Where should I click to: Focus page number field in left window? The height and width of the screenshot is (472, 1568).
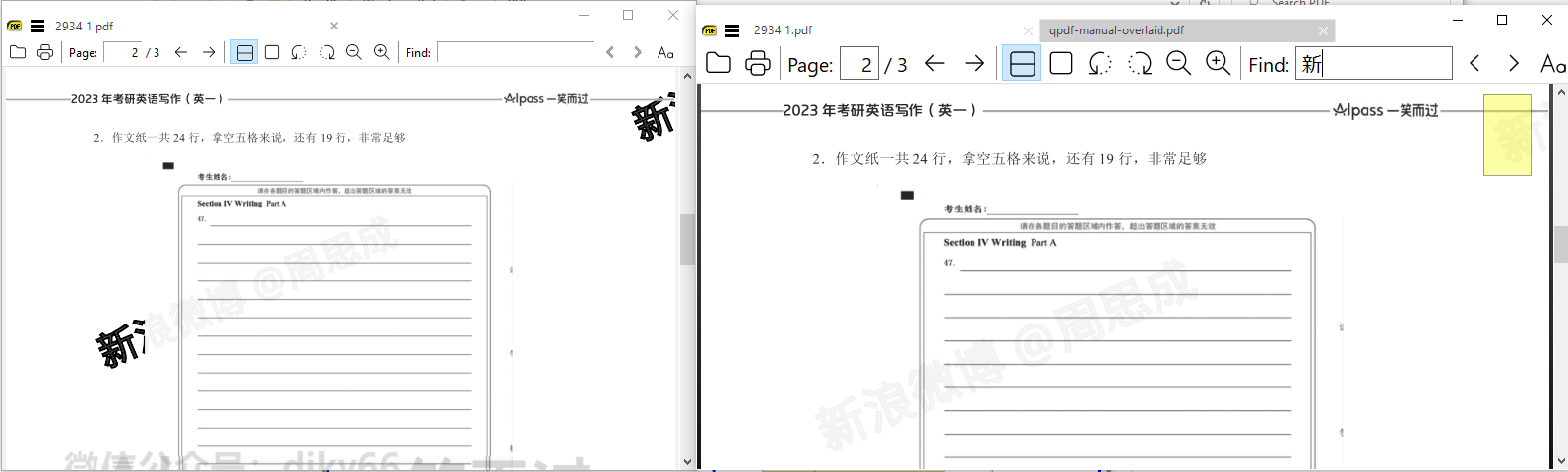(x=123, y=52)
